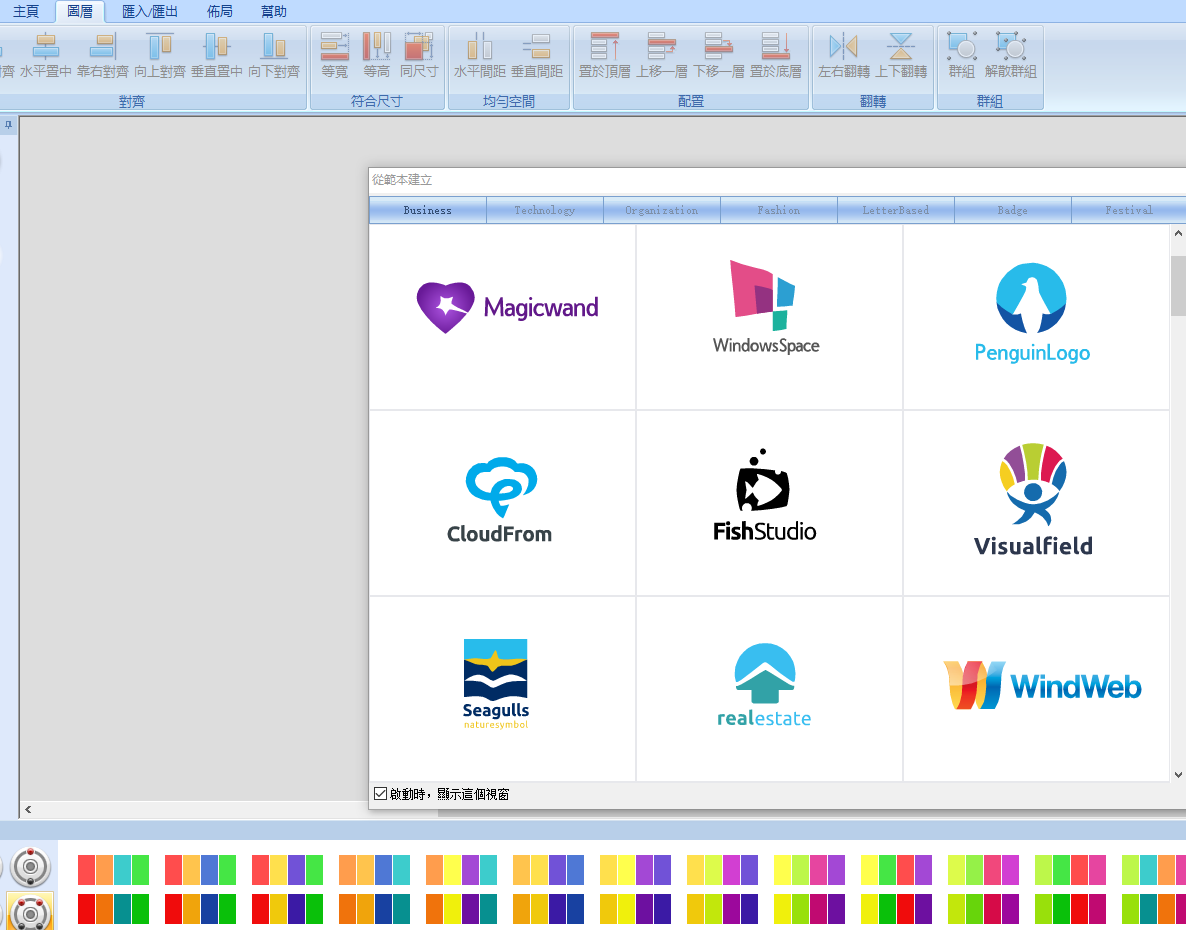Toggle 啟動時，顯示這個視窗 checkbox

(380, 793)
